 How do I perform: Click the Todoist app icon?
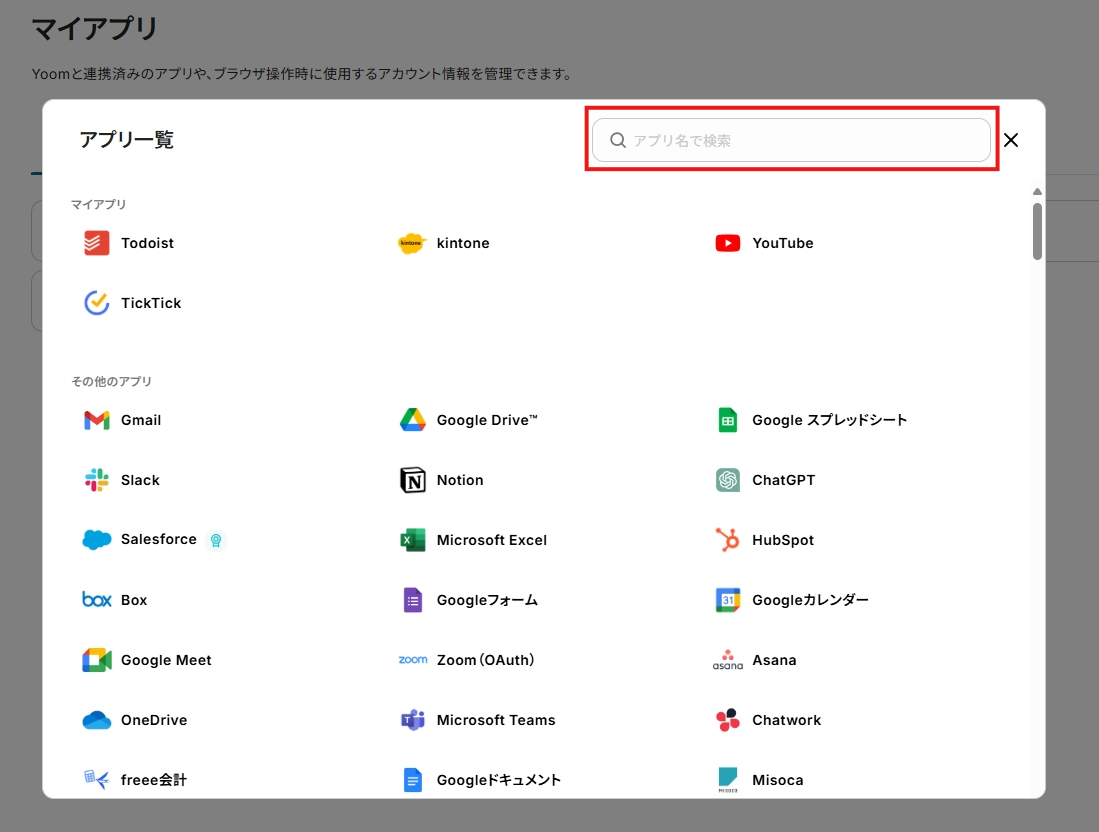[97, 243]
